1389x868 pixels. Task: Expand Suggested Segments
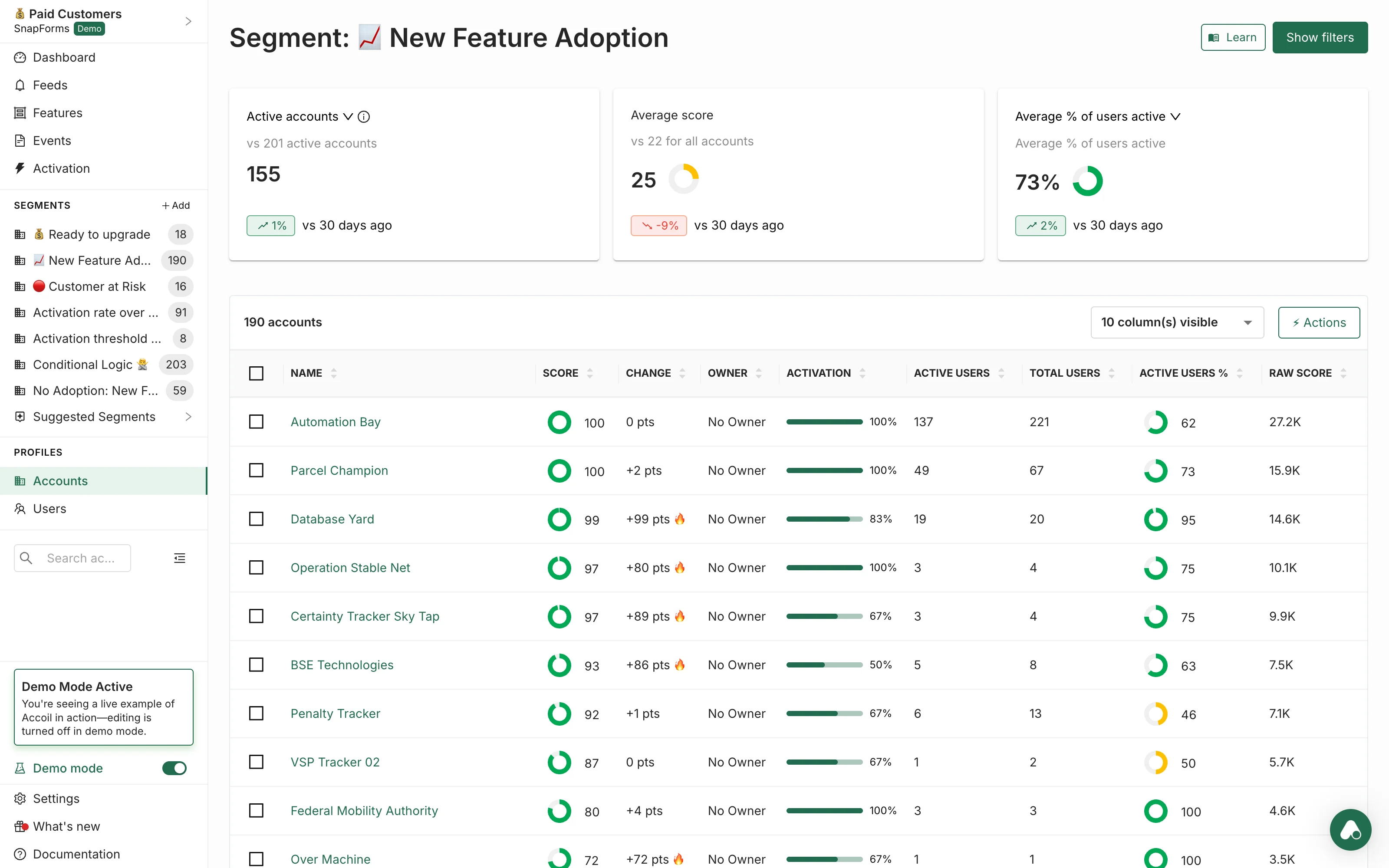pyautogui.click(x=94, y=417)
